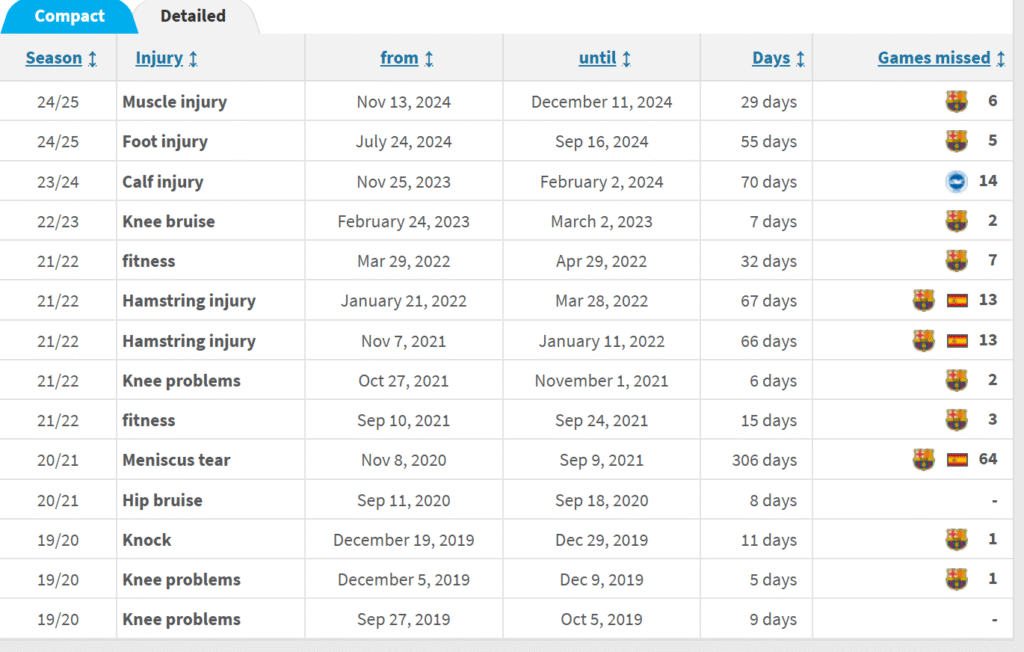
Task: Click Barcelona crest in Knee bruise row
Action: pos(956,221)
